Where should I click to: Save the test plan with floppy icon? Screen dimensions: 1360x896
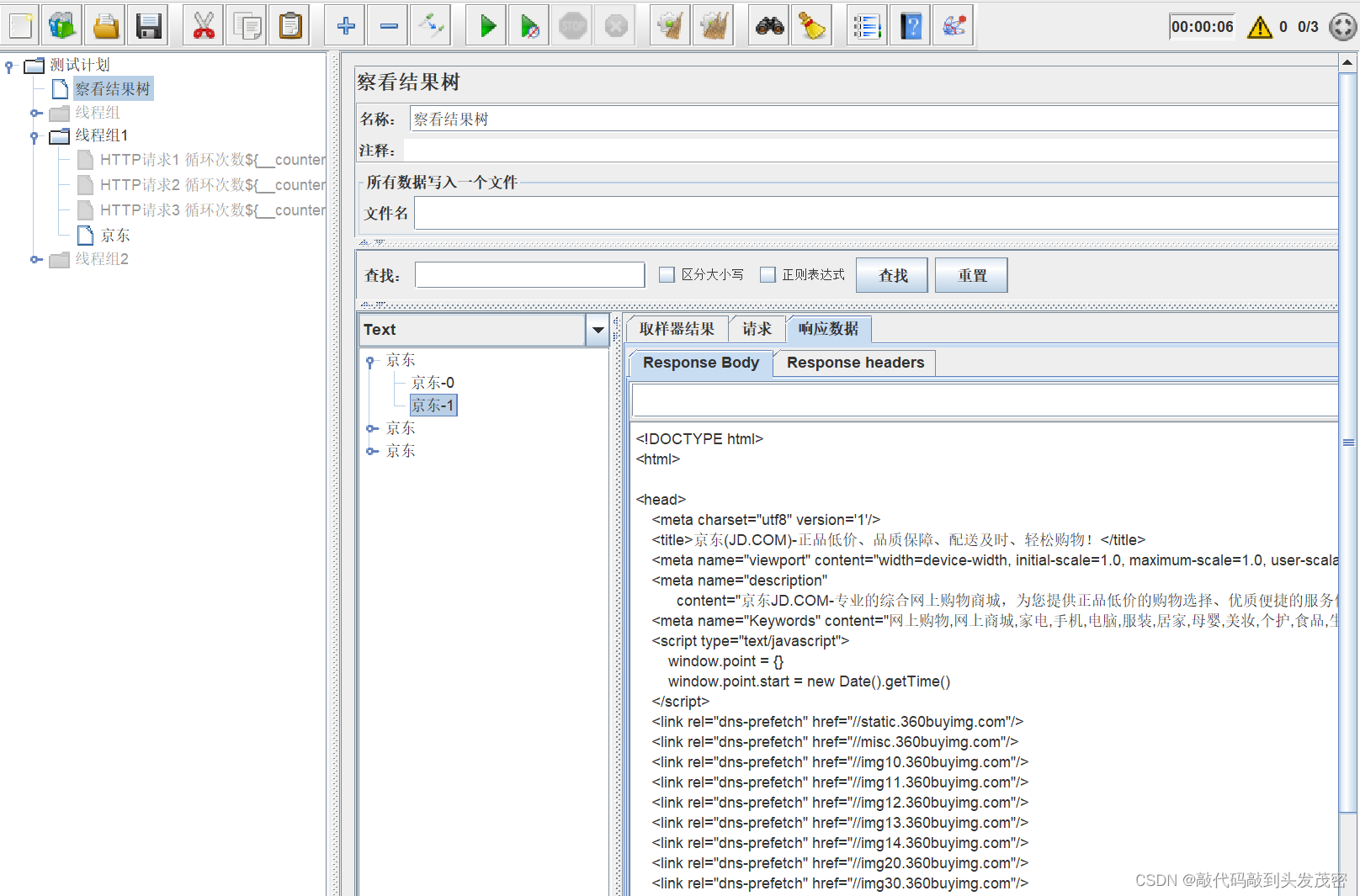tap(149, 26)
